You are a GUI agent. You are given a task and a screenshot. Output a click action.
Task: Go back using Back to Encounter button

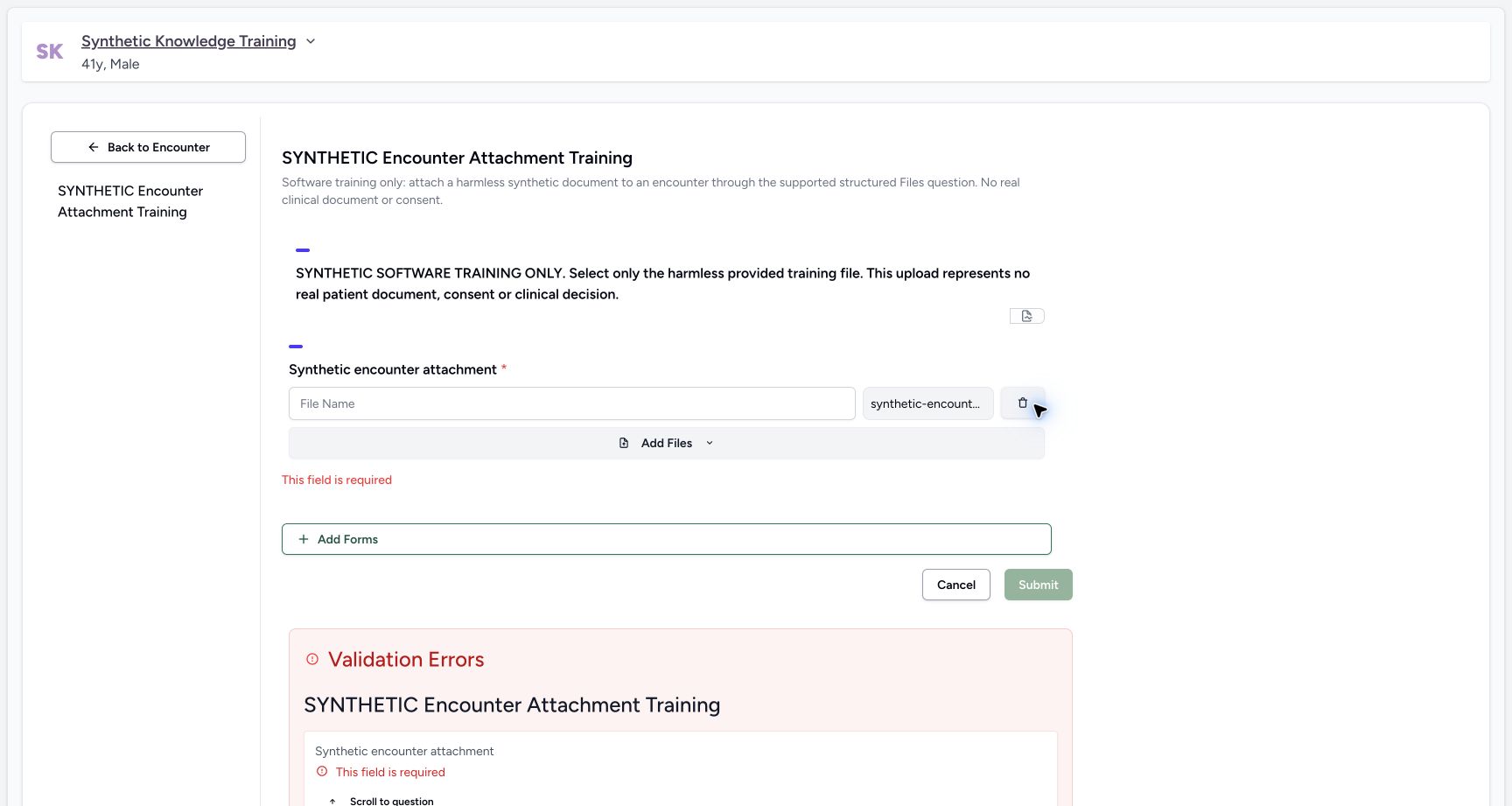click(148, 147)
